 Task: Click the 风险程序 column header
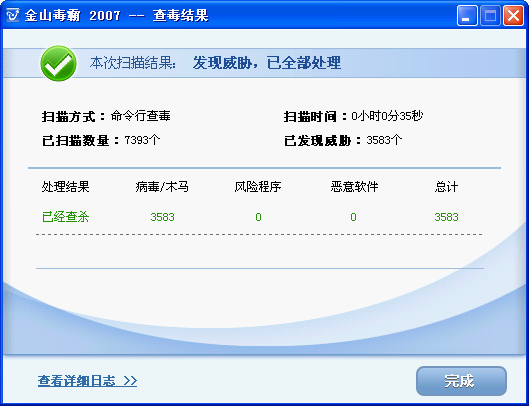[x=258, y=187]
